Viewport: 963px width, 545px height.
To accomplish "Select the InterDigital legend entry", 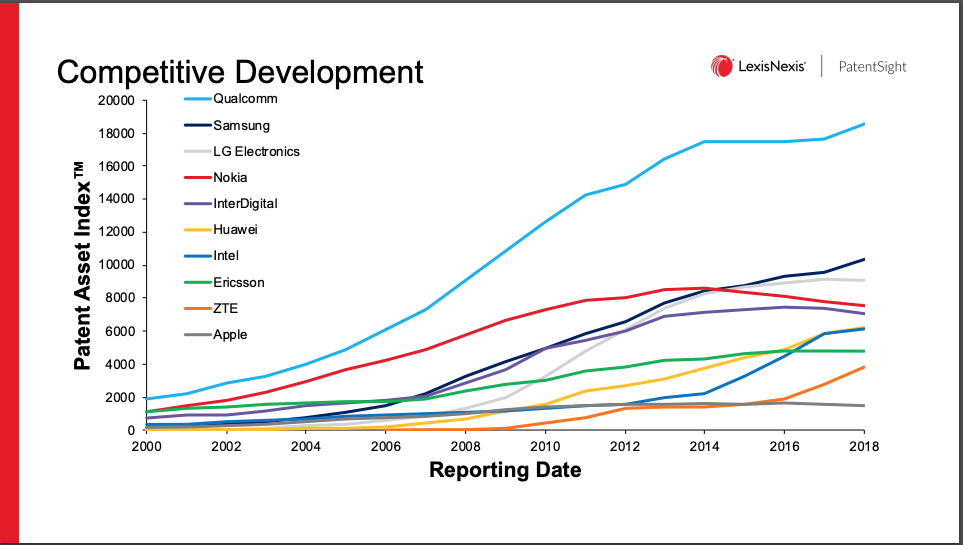I will tap(245, 204).
